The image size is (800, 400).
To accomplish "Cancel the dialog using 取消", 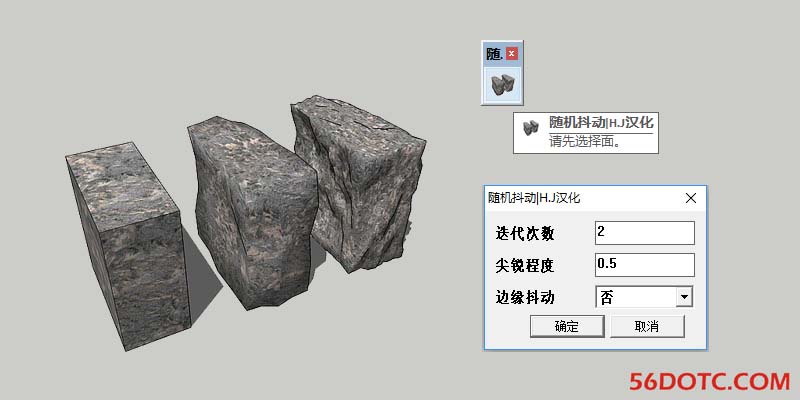I will [647, 326].
